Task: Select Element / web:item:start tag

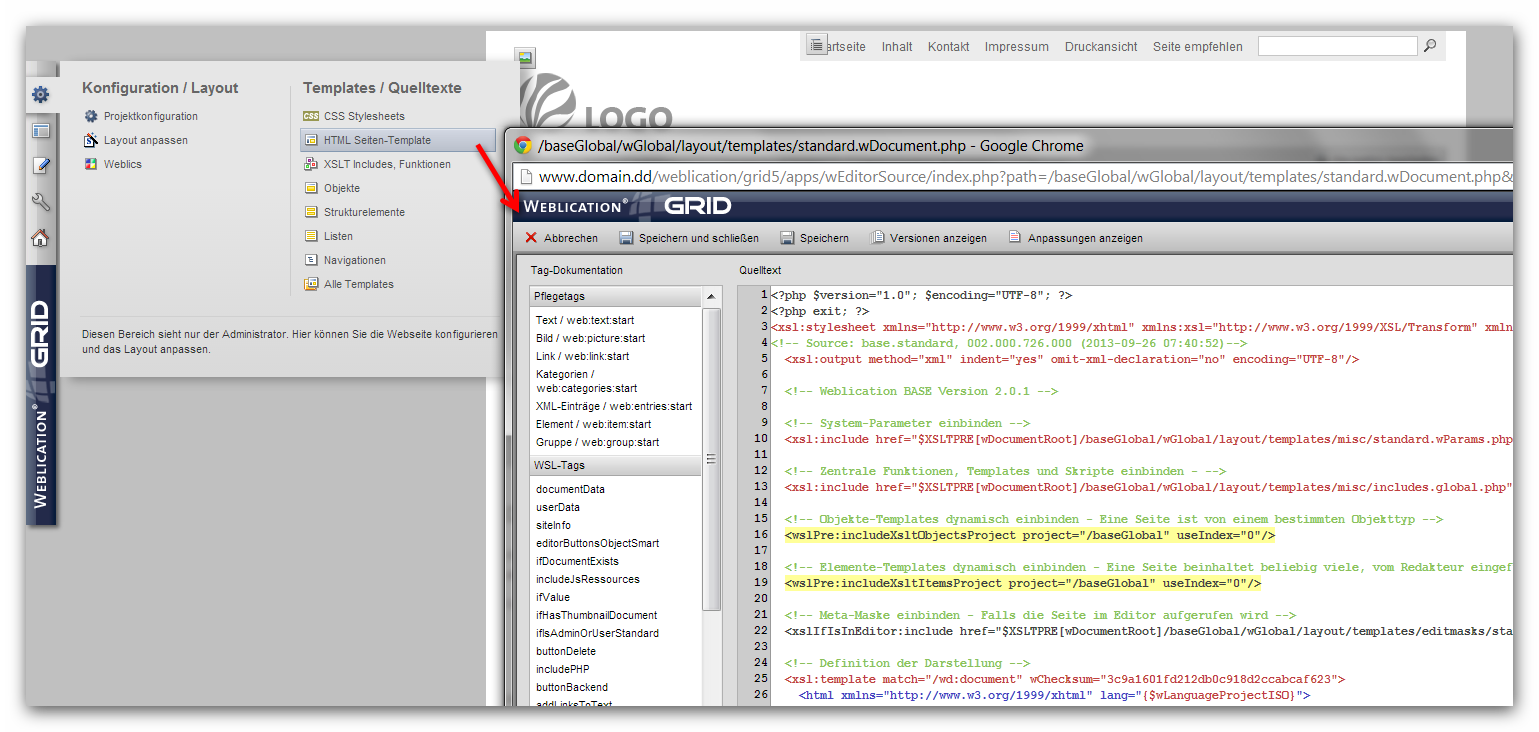Action: [x=594, y=424]
